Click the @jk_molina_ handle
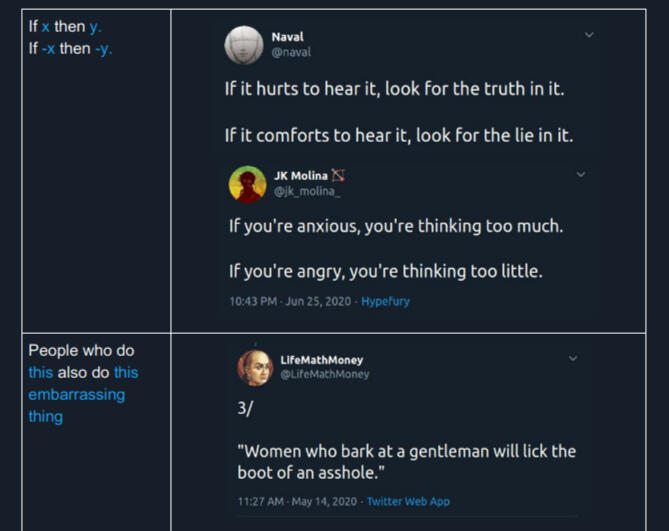 tap(302, 190)
